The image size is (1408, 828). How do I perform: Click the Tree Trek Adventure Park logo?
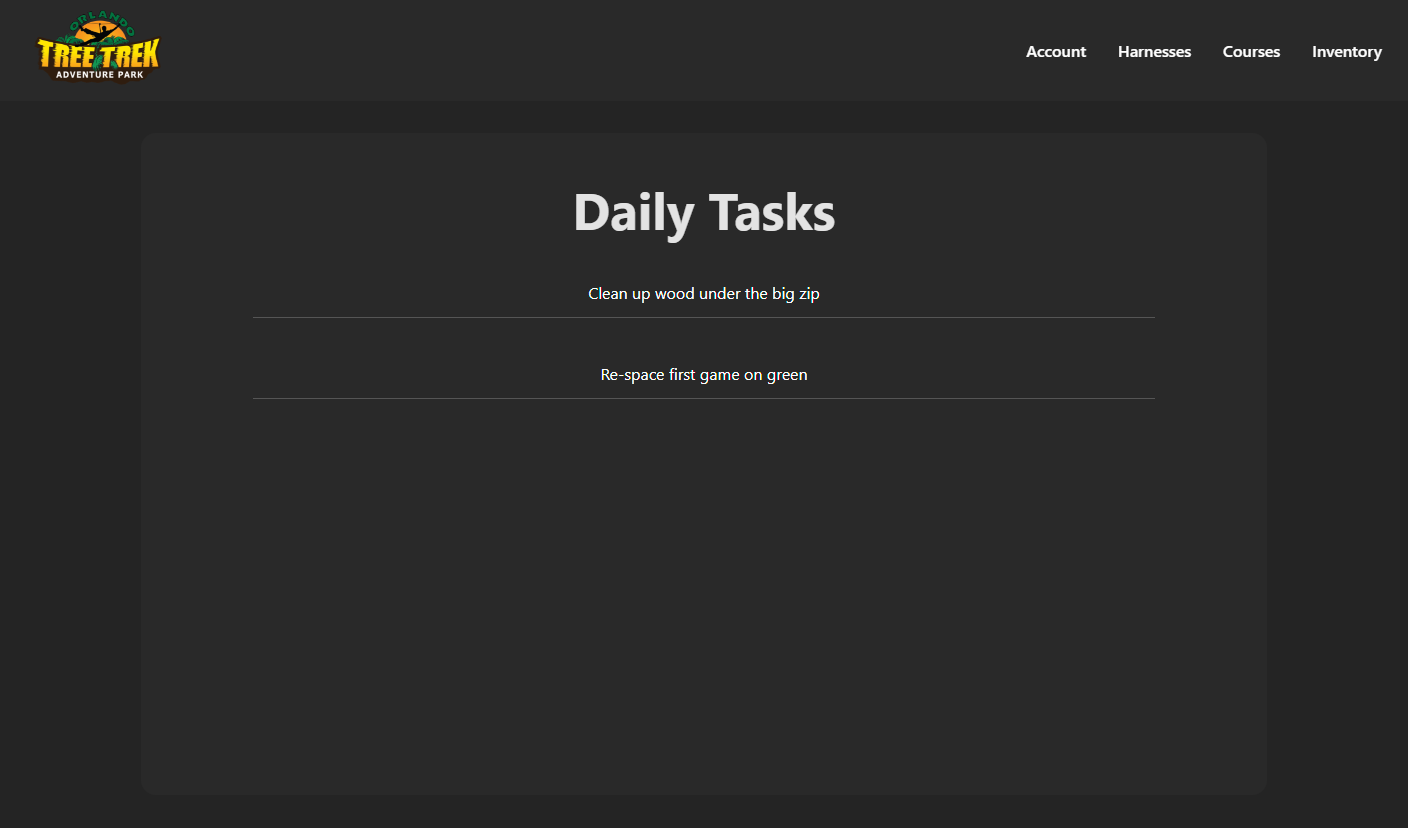98,50
